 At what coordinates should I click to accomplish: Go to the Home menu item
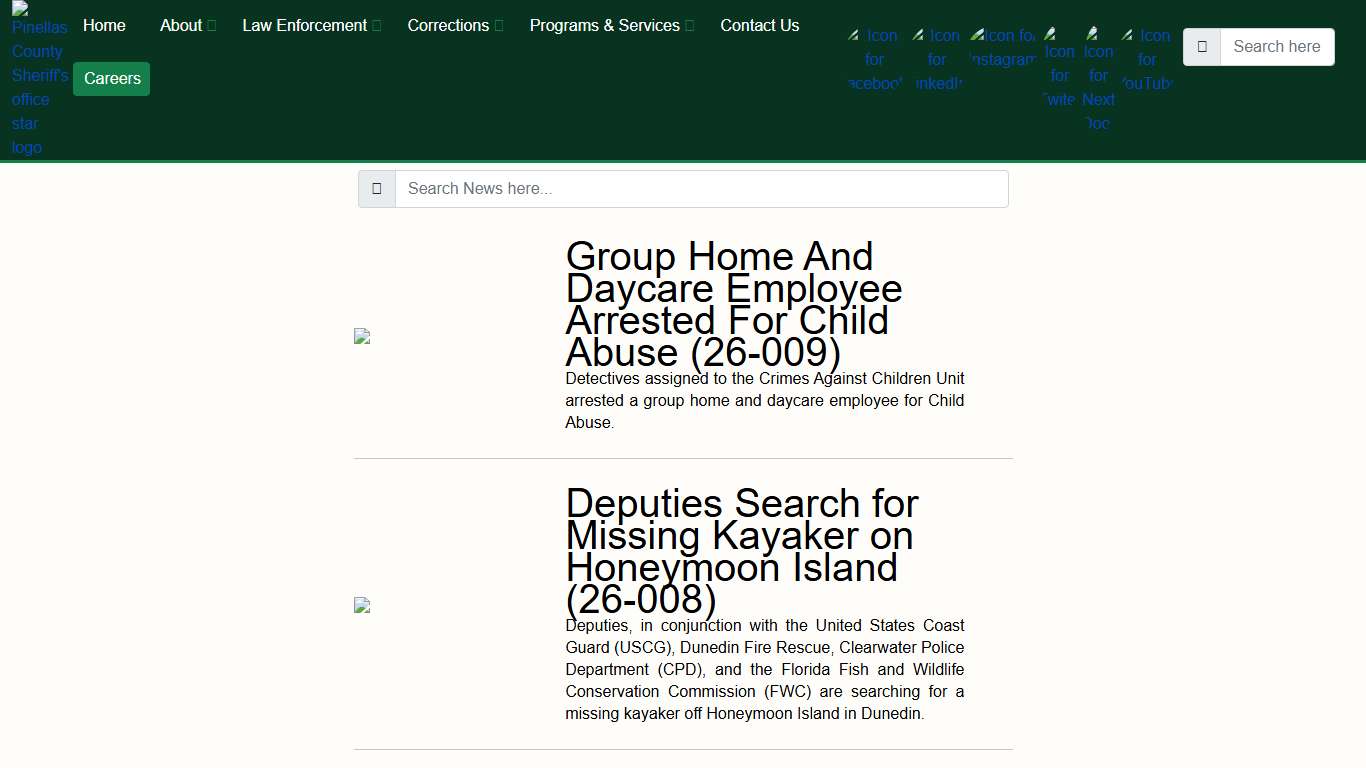[x=104, y=26]
